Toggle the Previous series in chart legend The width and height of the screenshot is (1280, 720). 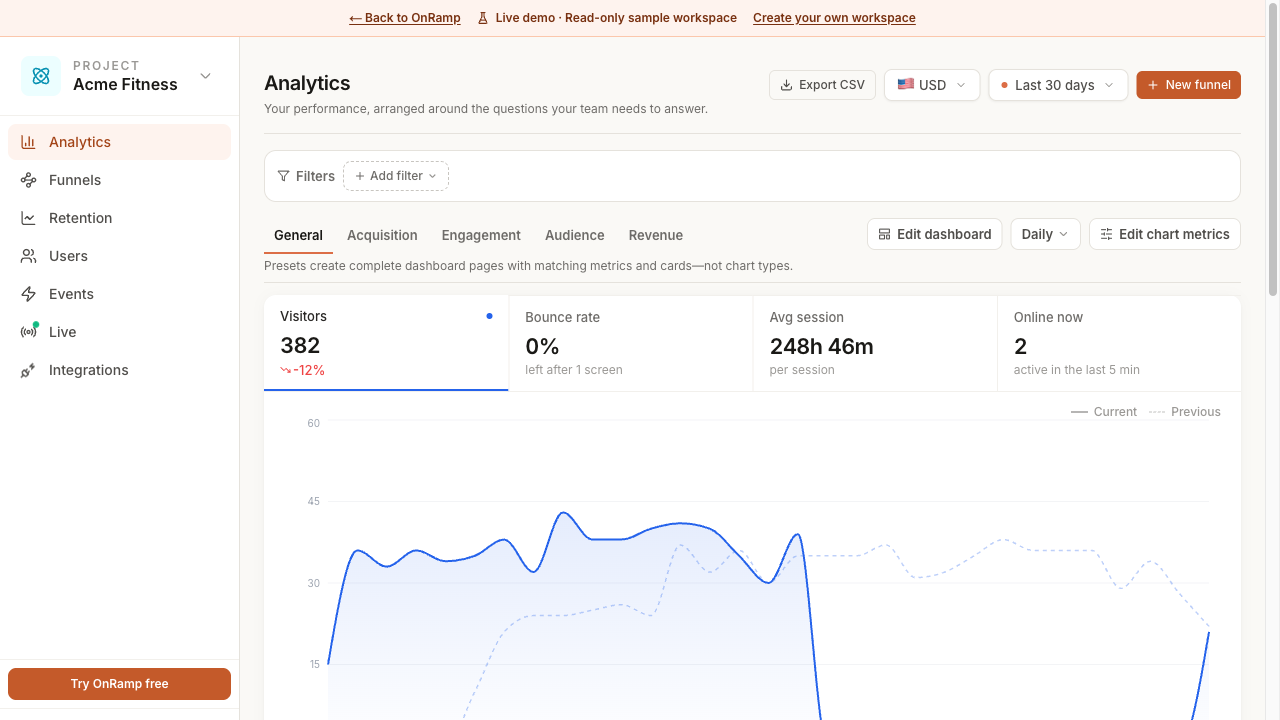tap(1185, 412)
